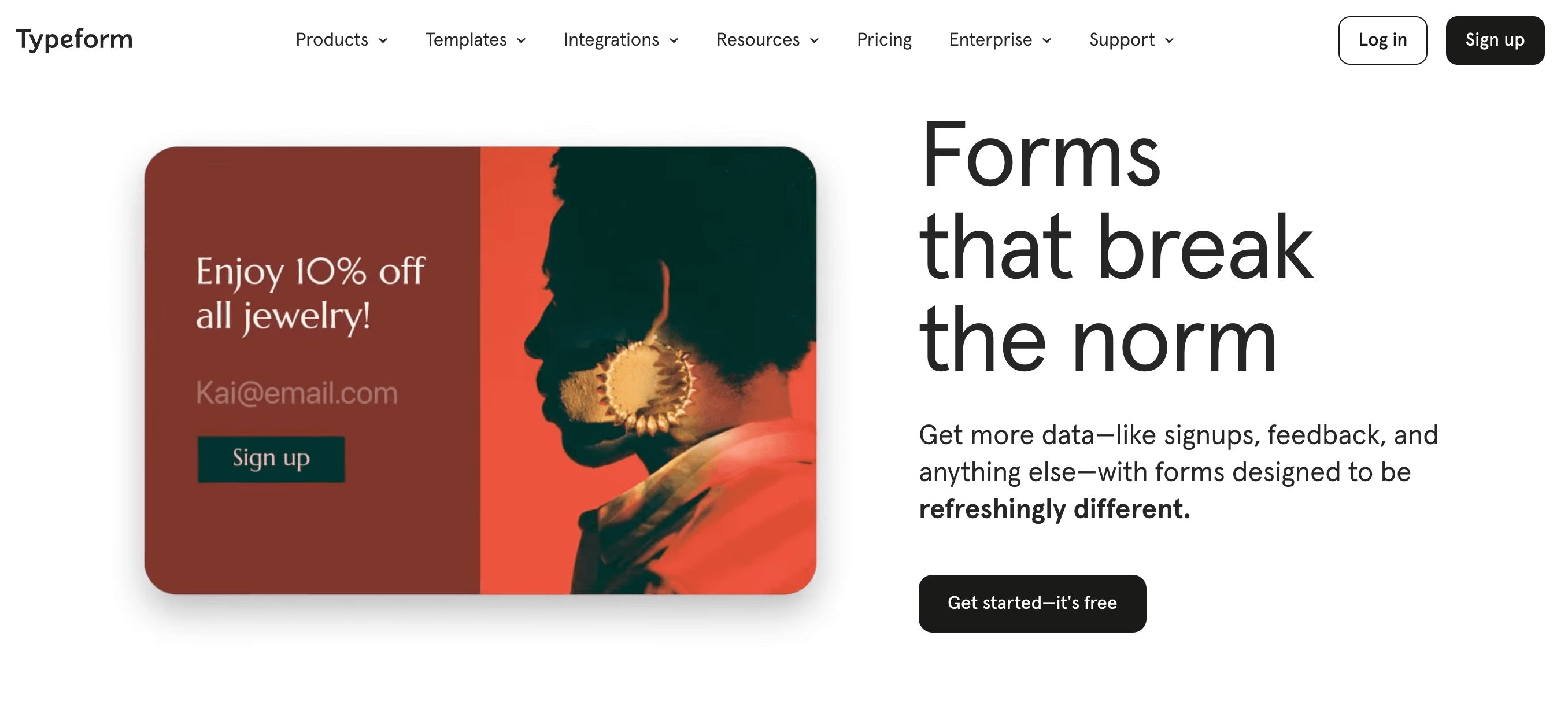Click the Log in button
Viewport: 1568px width, 702px height.
[x=1382, y=40]
